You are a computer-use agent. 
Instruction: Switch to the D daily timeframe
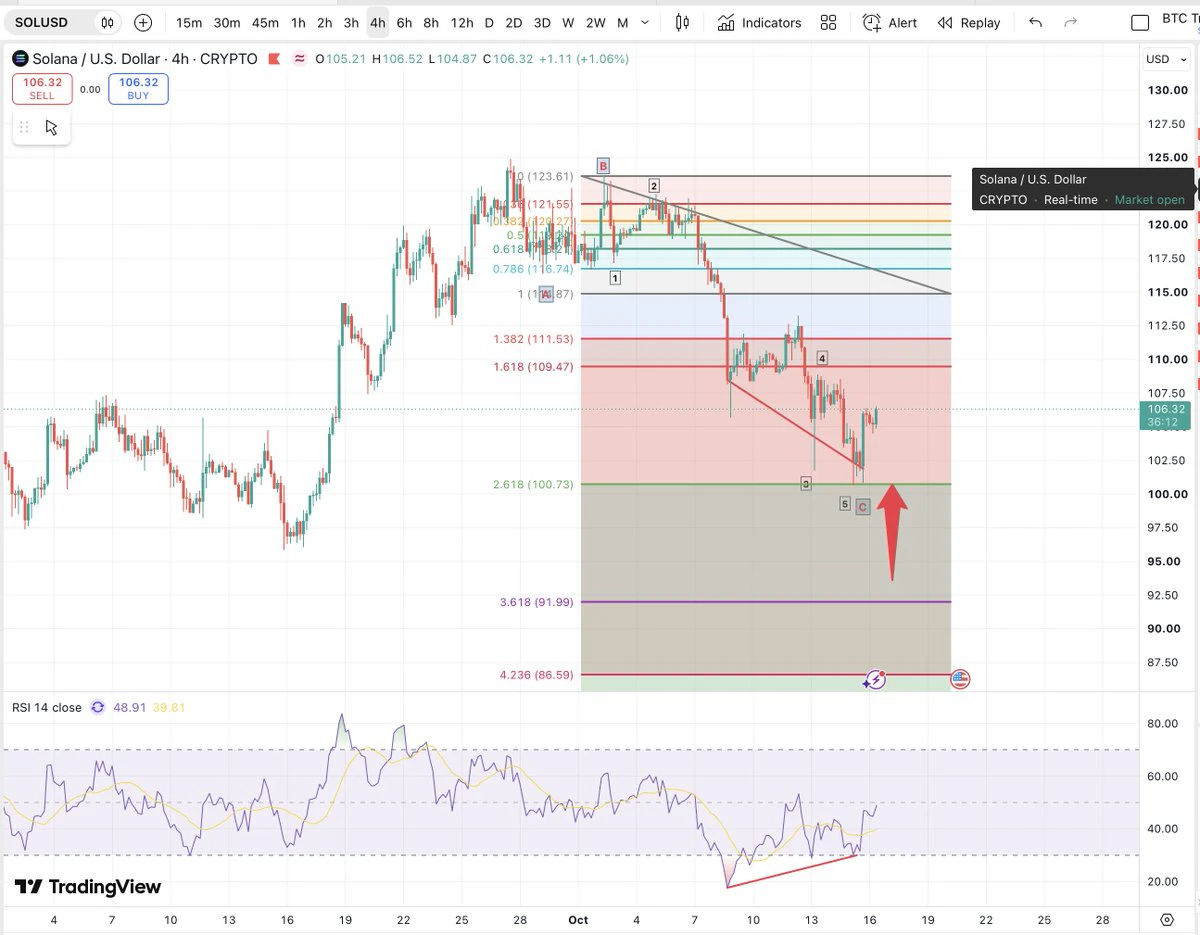tap(489, 22)
